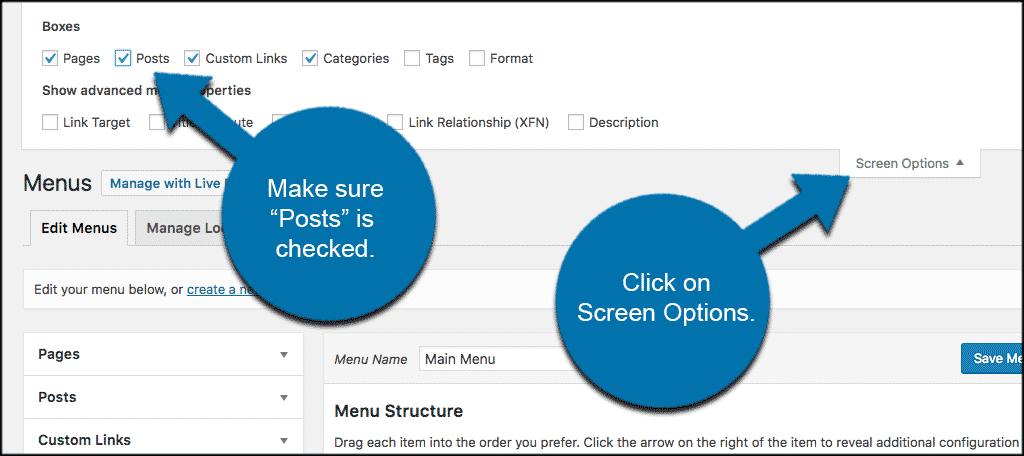The width and height of the screenshot is (1024, 456).
Task: Toggle the Posts checkbox
Action: [123, 58]
